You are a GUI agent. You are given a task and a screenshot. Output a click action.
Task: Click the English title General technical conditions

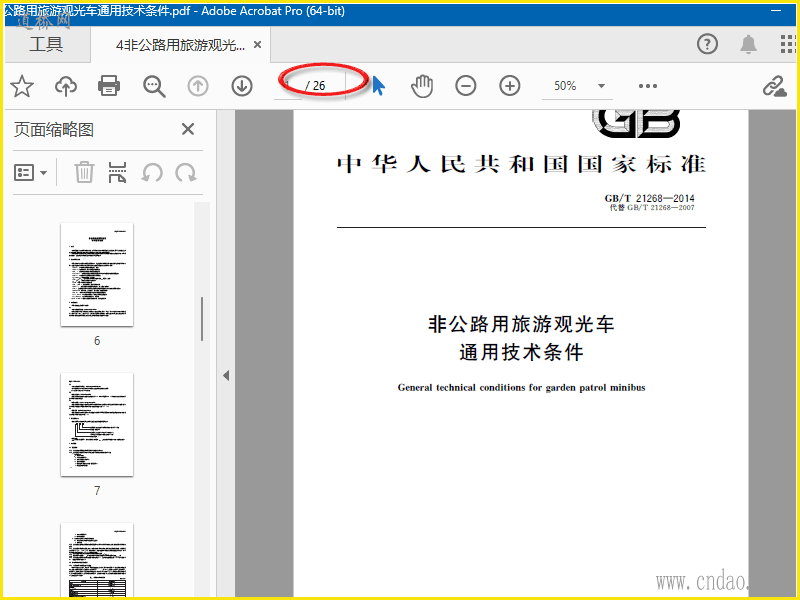521,388
